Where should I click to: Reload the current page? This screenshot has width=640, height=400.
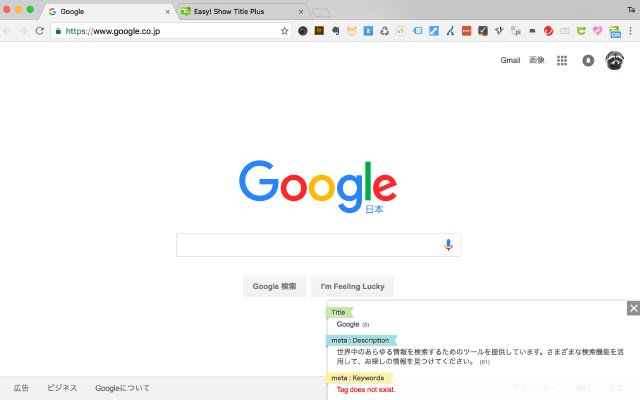40,31
